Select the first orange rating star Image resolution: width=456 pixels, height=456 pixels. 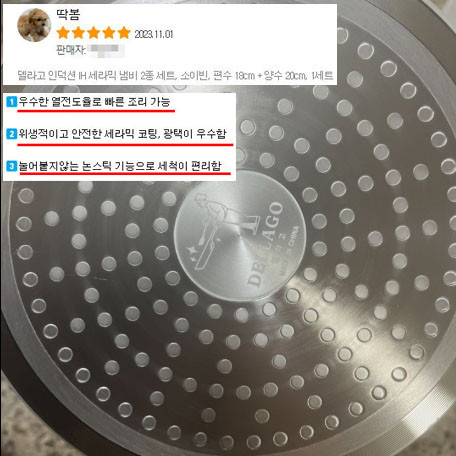pyautogui.click(x=63, y=33)
